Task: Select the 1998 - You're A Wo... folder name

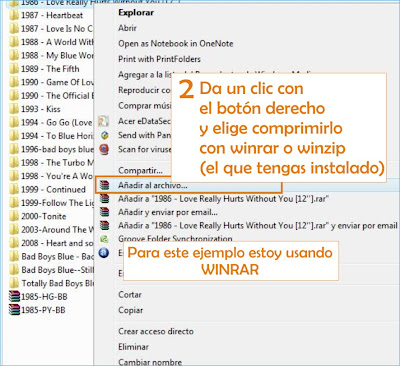Action: tap(57, 176)
